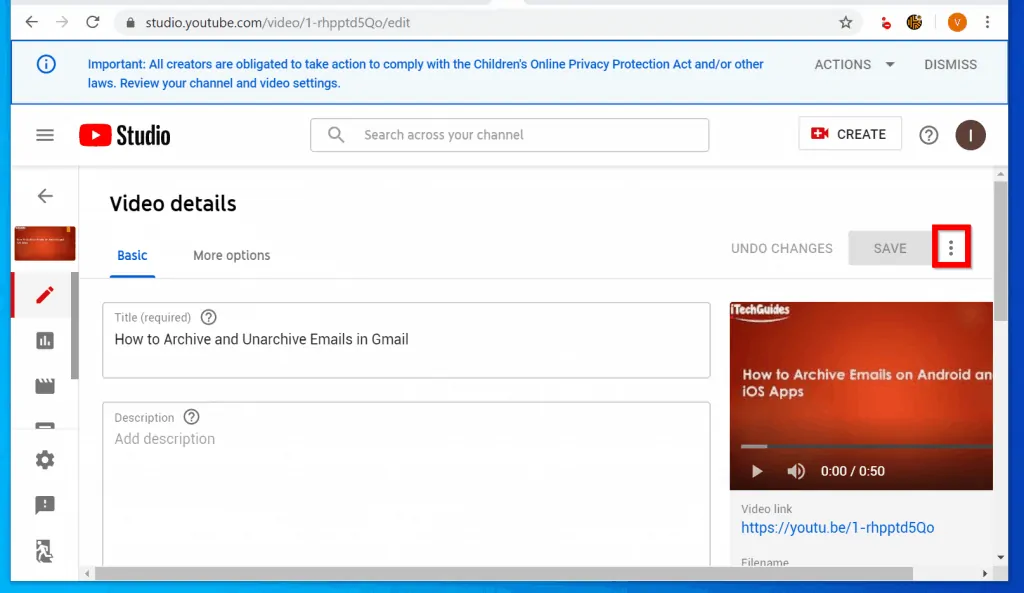This screenshot has width=1024, height=593.
Task: Switch to the More options tab
Action: pos(231,255)
